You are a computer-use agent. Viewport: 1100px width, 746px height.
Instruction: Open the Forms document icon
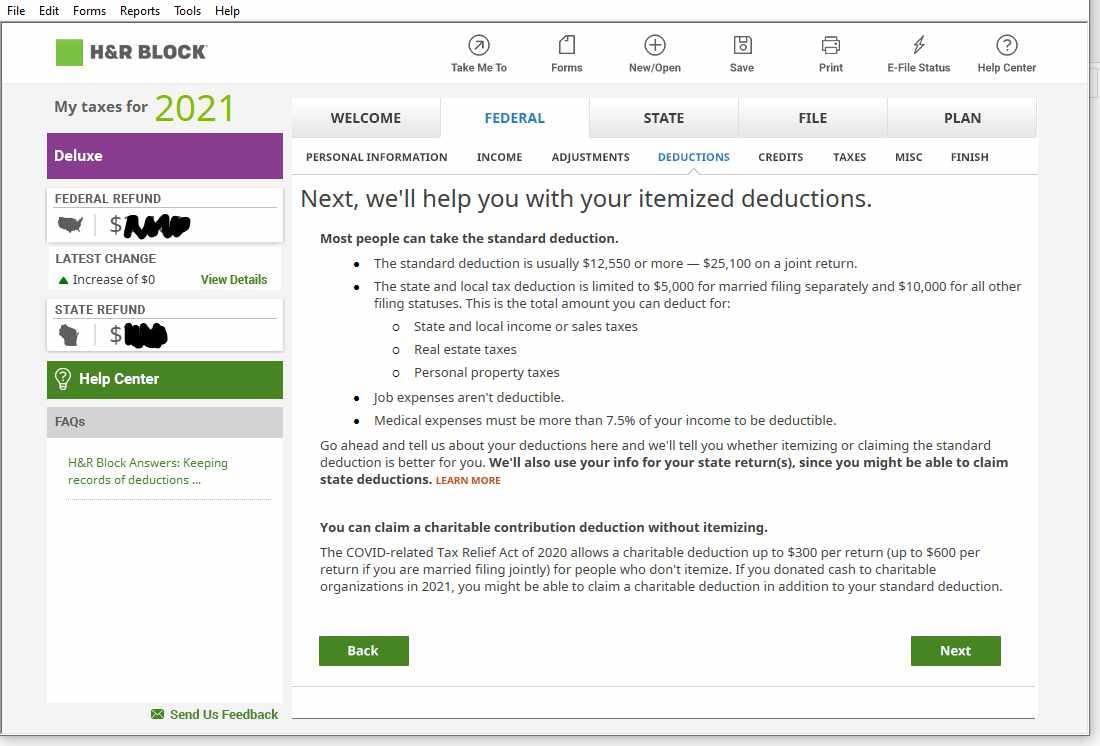coord(567,45)
